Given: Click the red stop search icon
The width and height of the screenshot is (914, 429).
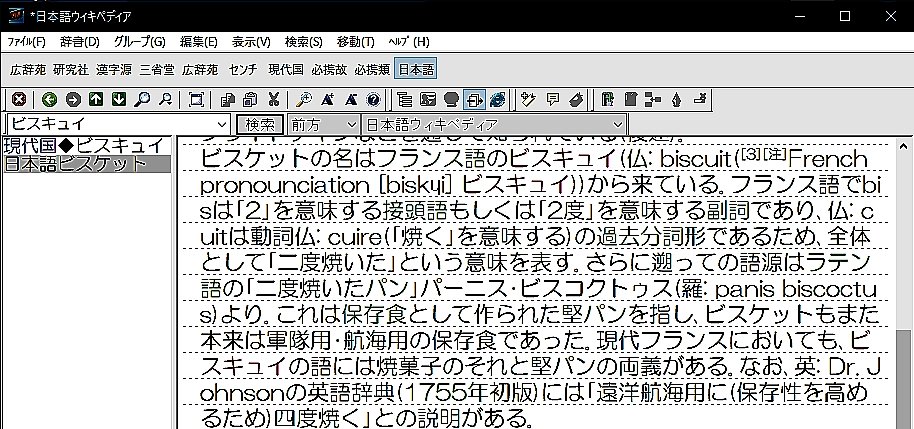Looking at the screenshot, I should click(x=19, y=100).
